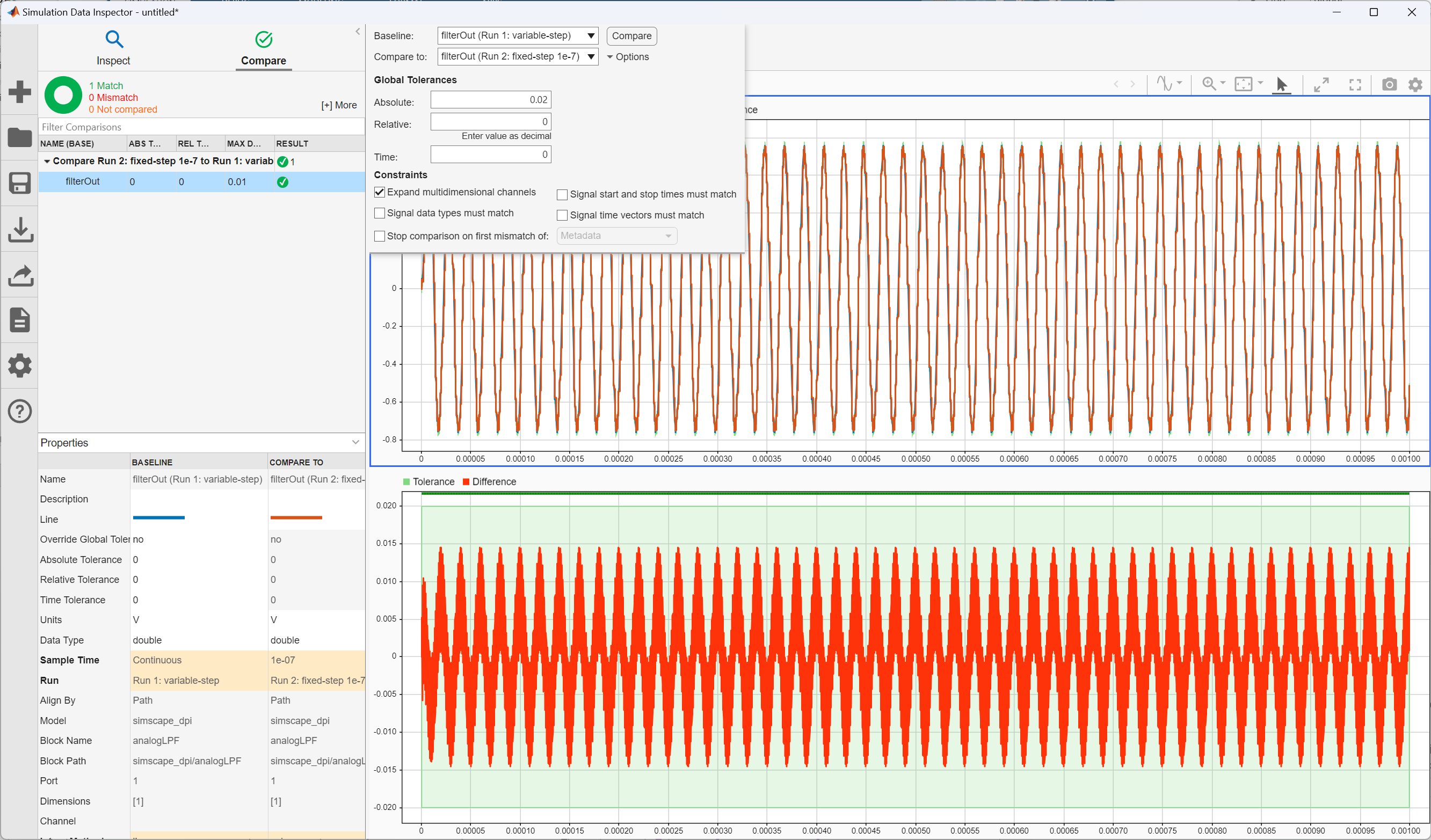Image resolution: width=1431 pixels, height=840 pixels.
Task: Create a report via the document icon
Action: [x=20, y=319]
